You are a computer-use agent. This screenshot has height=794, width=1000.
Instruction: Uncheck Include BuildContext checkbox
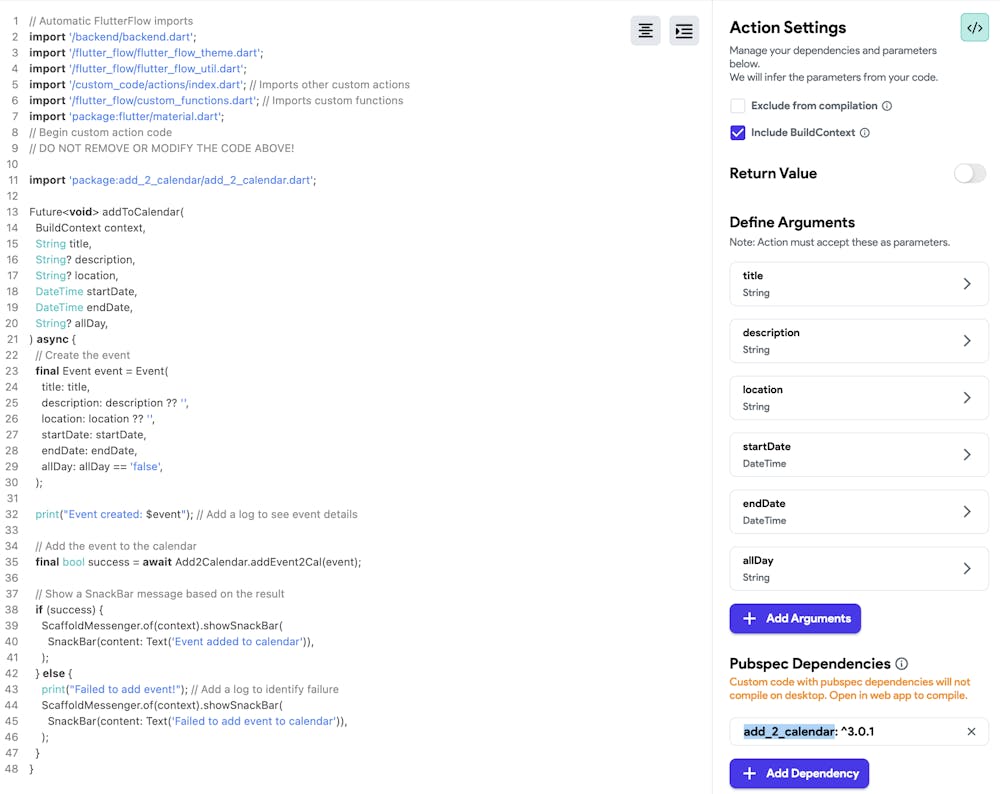(738, 133)
